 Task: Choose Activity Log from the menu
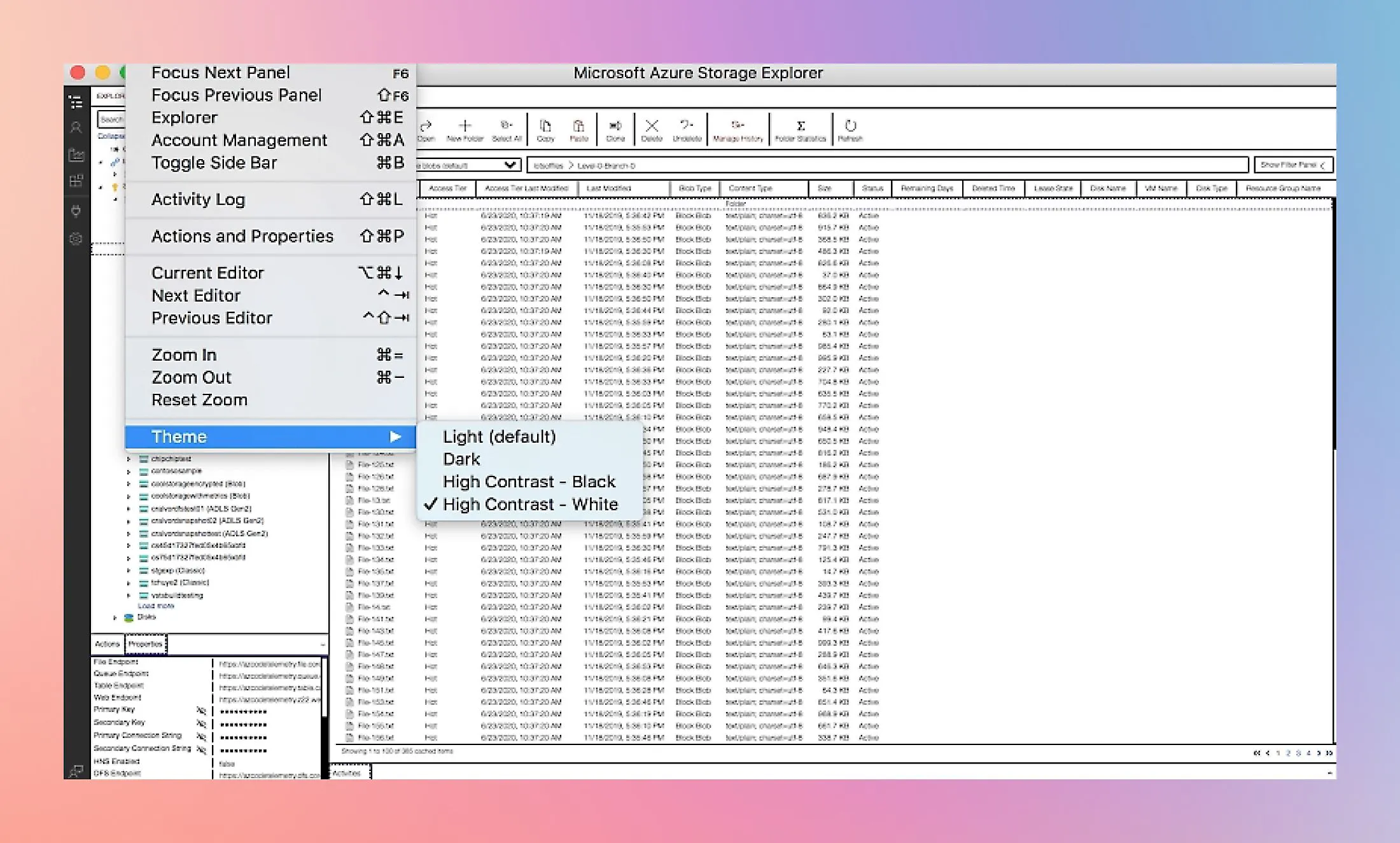(x=198, y=200)
